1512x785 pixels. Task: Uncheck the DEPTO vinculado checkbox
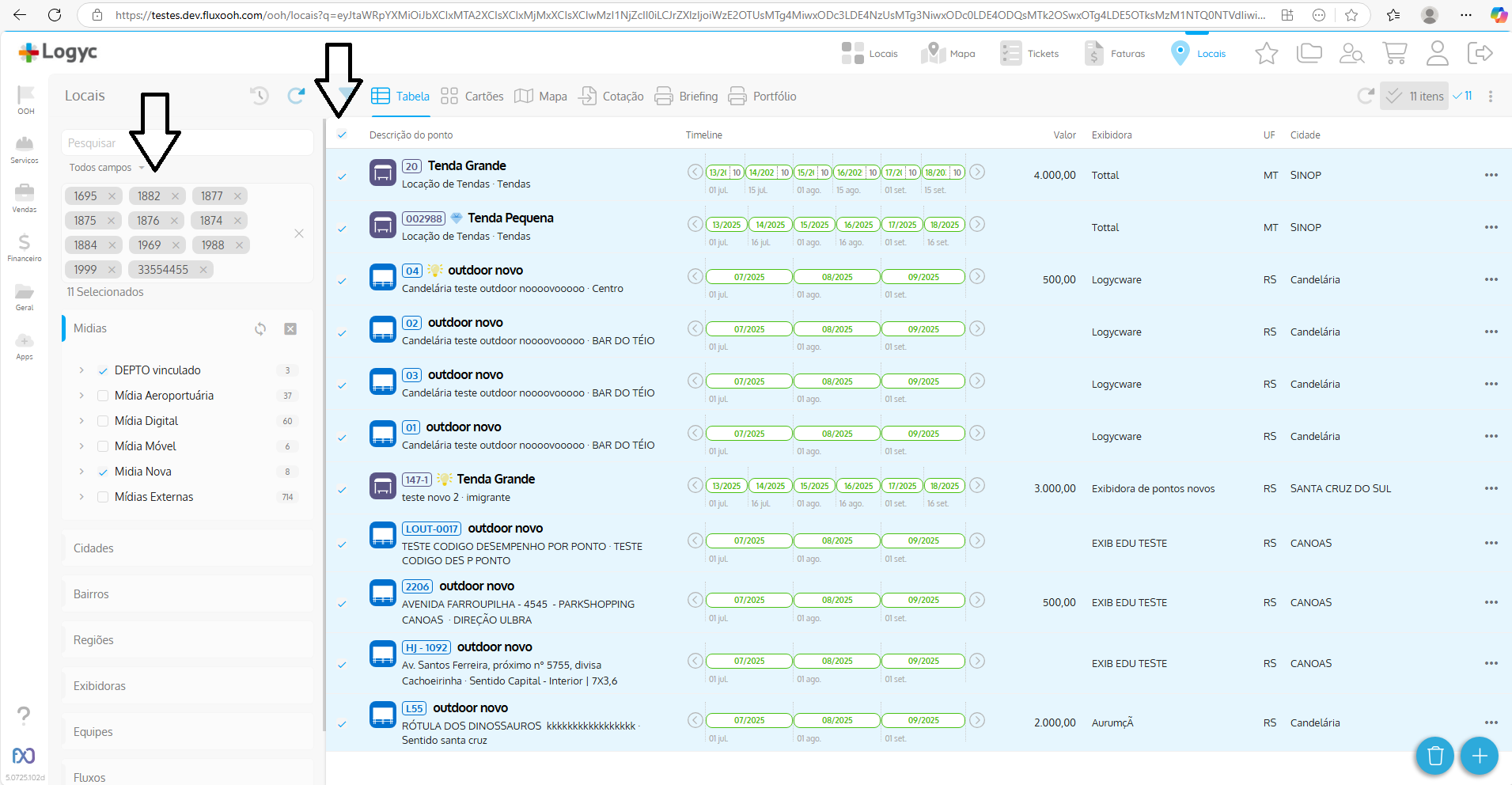(x=103, y=370)
